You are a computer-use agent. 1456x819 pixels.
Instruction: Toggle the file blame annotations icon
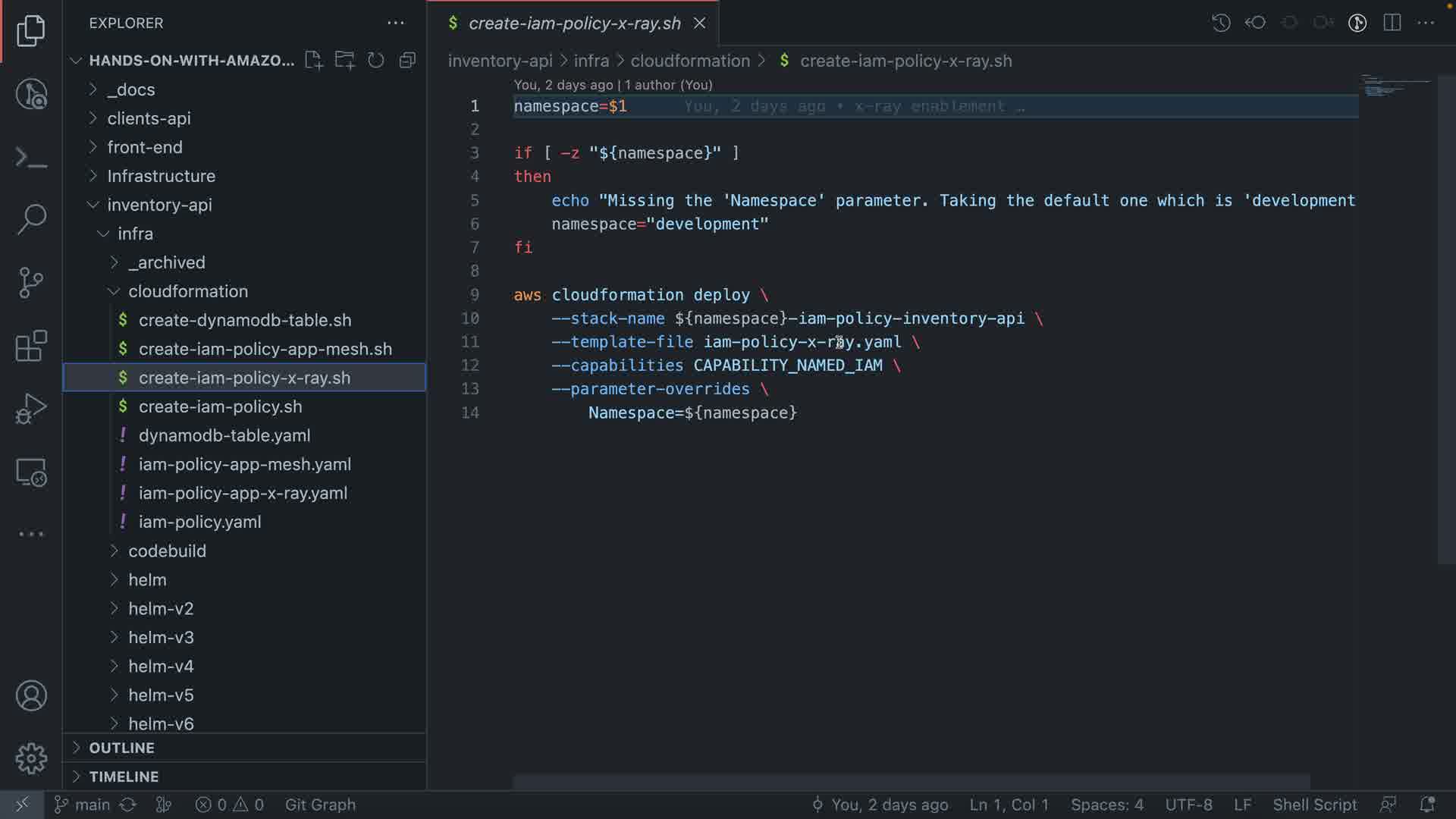coord(1357,23)
